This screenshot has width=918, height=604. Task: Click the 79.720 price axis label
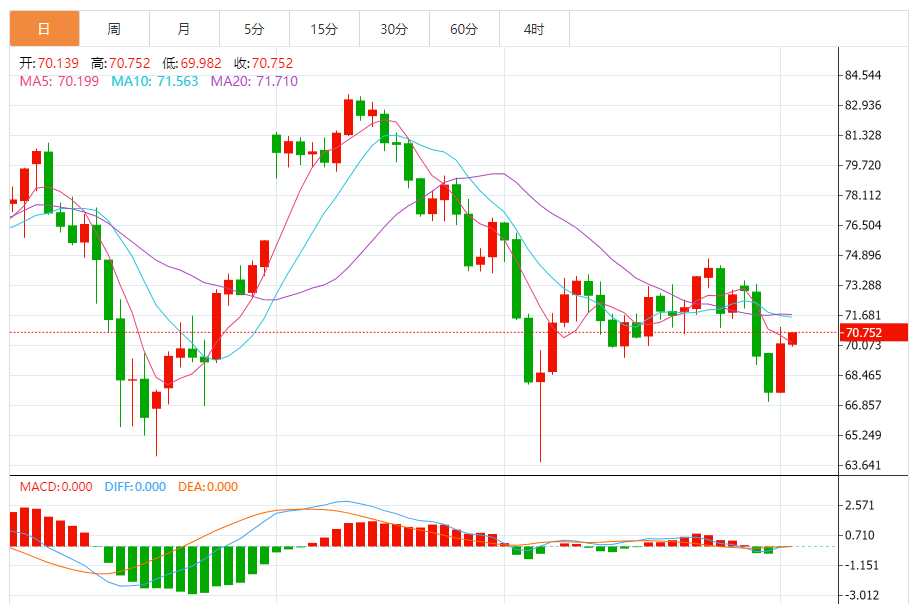(862, 165)
